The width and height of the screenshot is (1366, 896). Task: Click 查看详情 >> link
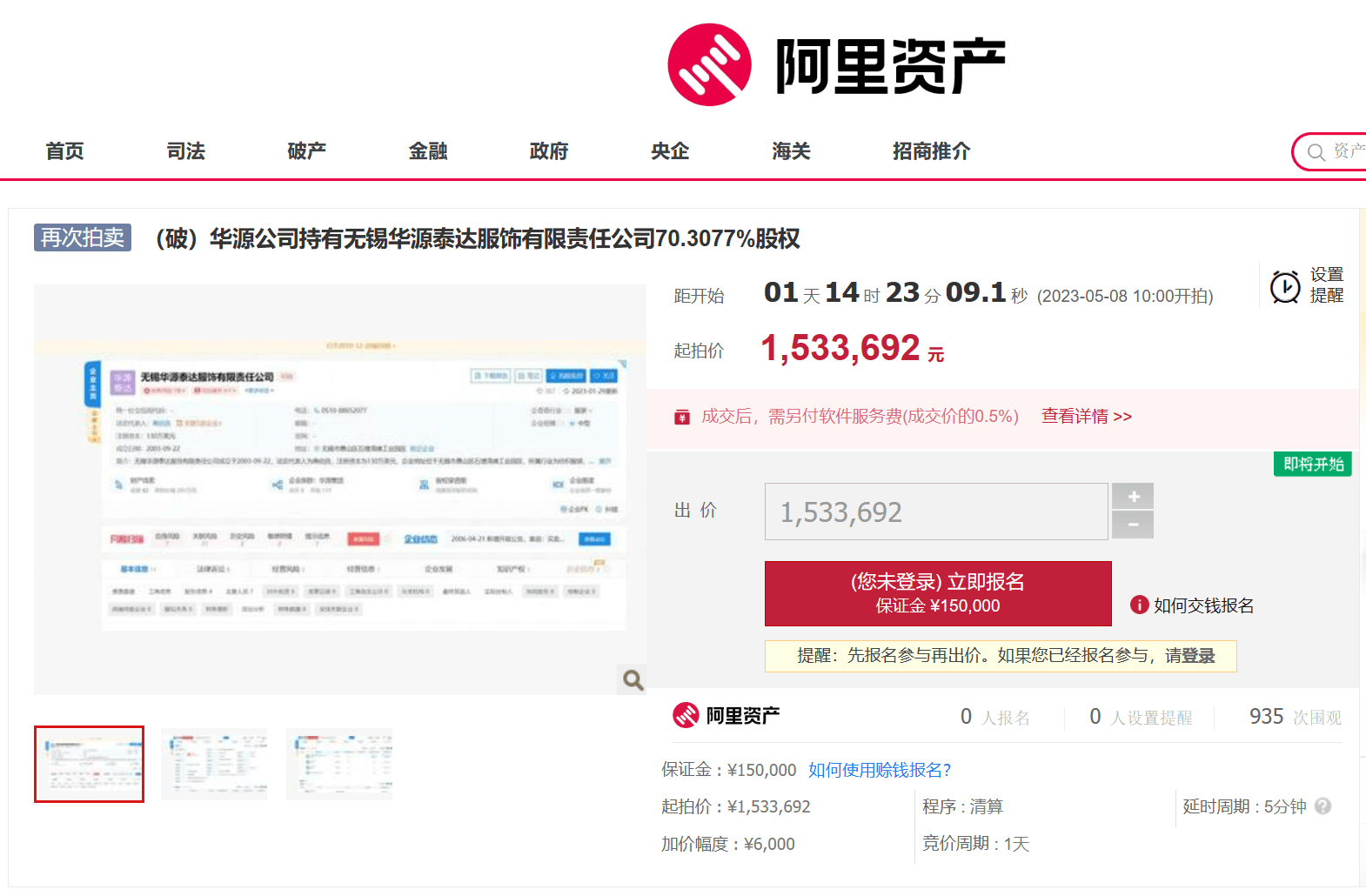pyautogui.click(x=1087, y=417)
